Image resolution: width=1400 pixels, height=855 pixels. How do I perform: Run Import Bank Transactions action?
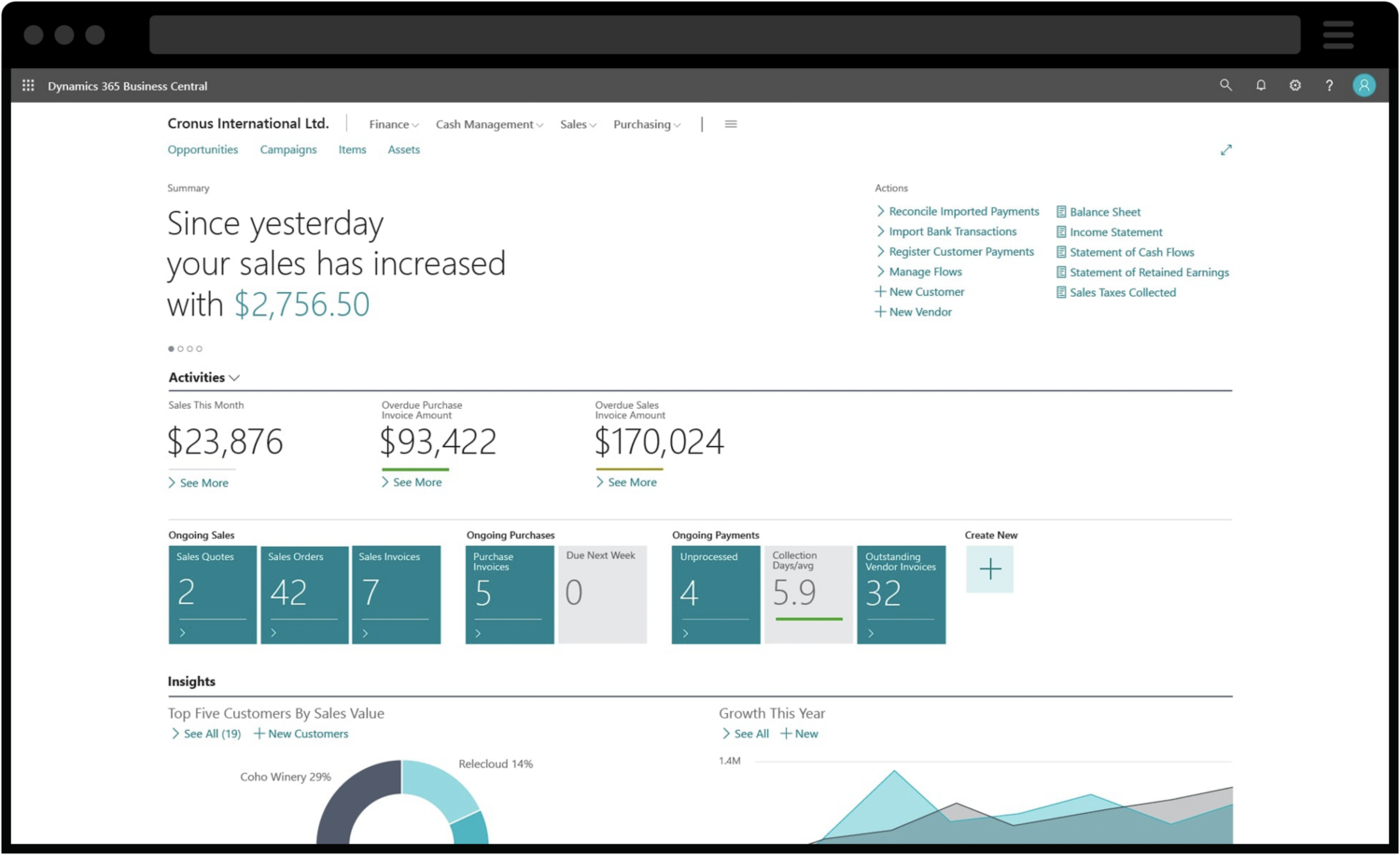point(945,231)
